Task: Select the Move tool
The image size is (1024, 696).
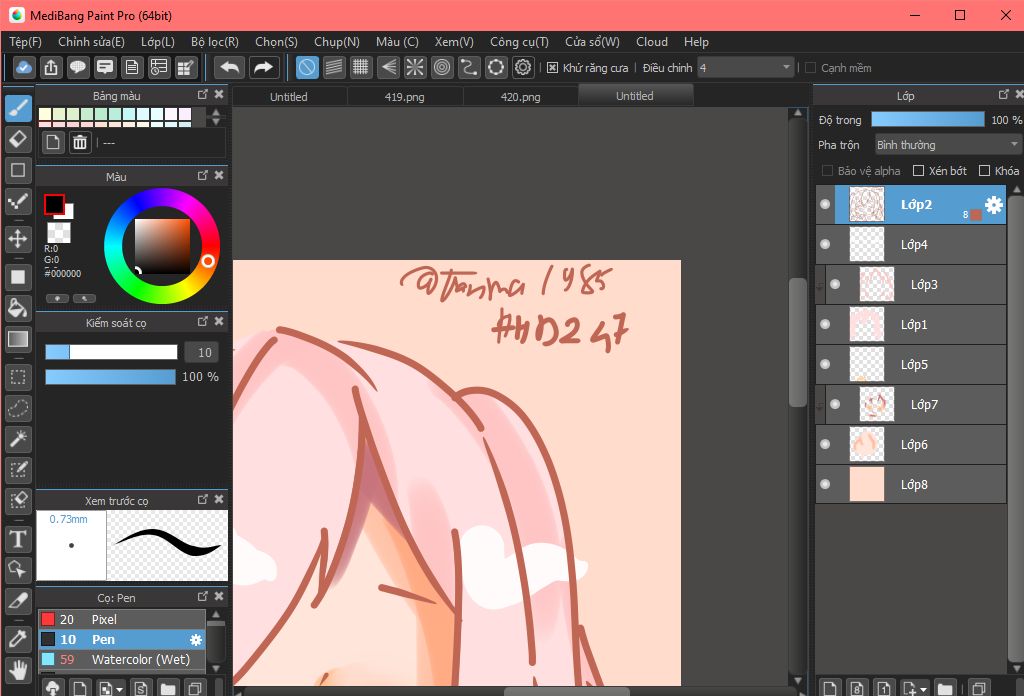Action: pos(18,239)
